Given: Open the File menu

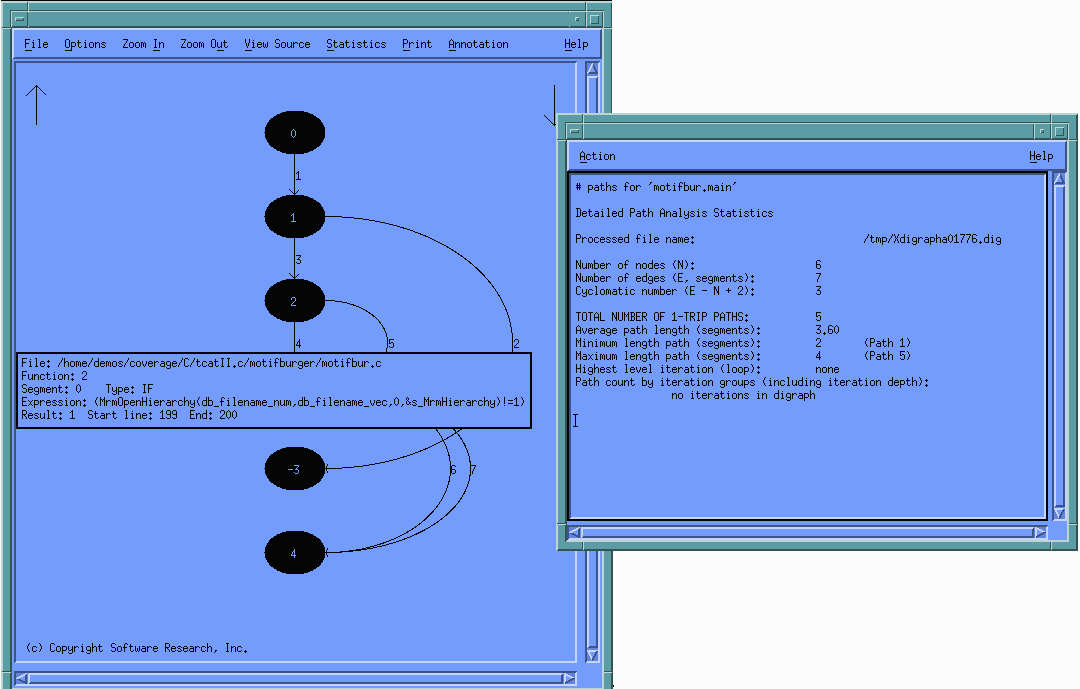Looking at the screenshot, I should pyautogui.click(x=36, y=44).
